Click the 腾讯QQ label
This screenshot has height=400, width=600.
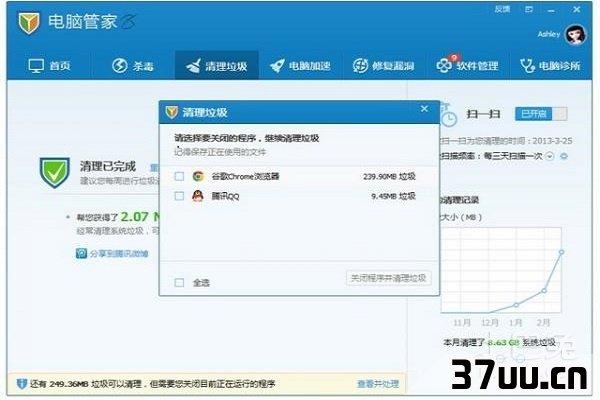[225, 196]
